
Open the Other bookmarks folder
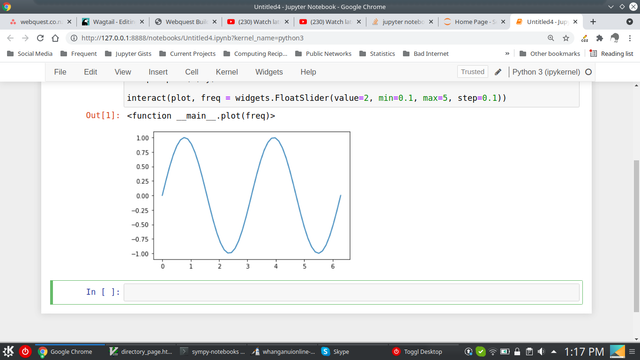[549, 53]
